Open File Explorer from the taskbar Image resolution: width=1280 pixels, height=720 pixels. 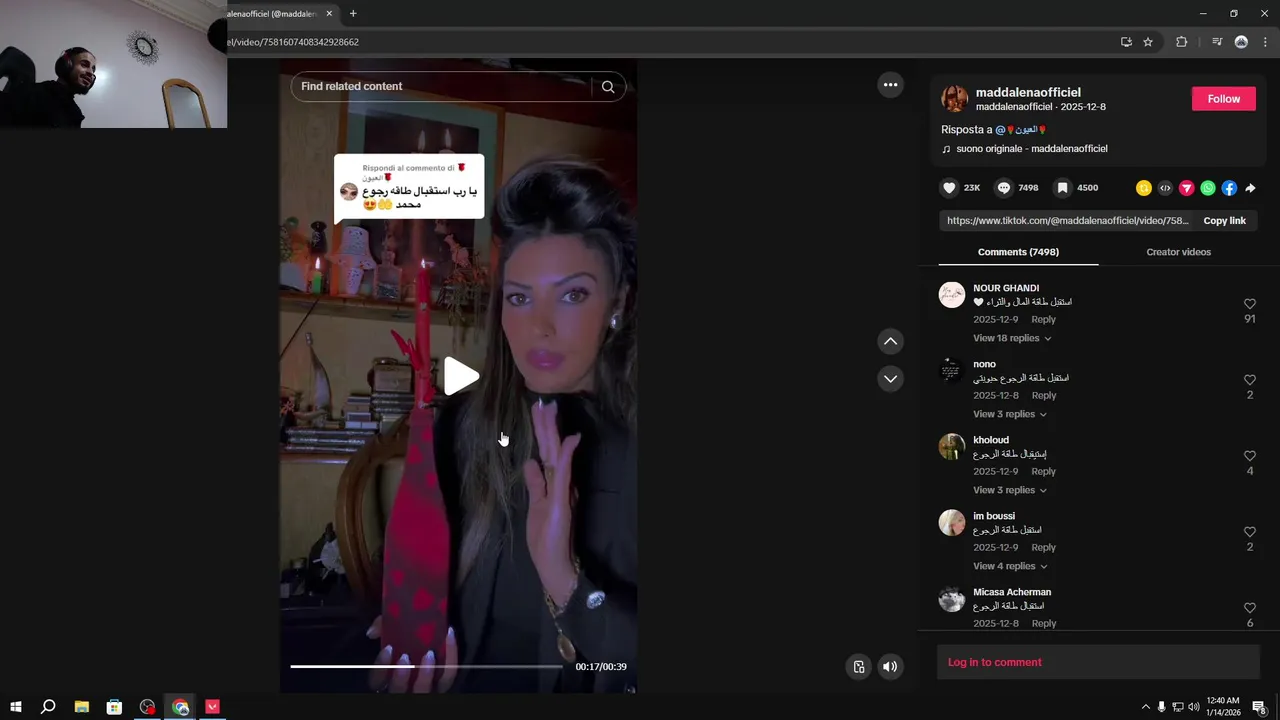[82, 707]
